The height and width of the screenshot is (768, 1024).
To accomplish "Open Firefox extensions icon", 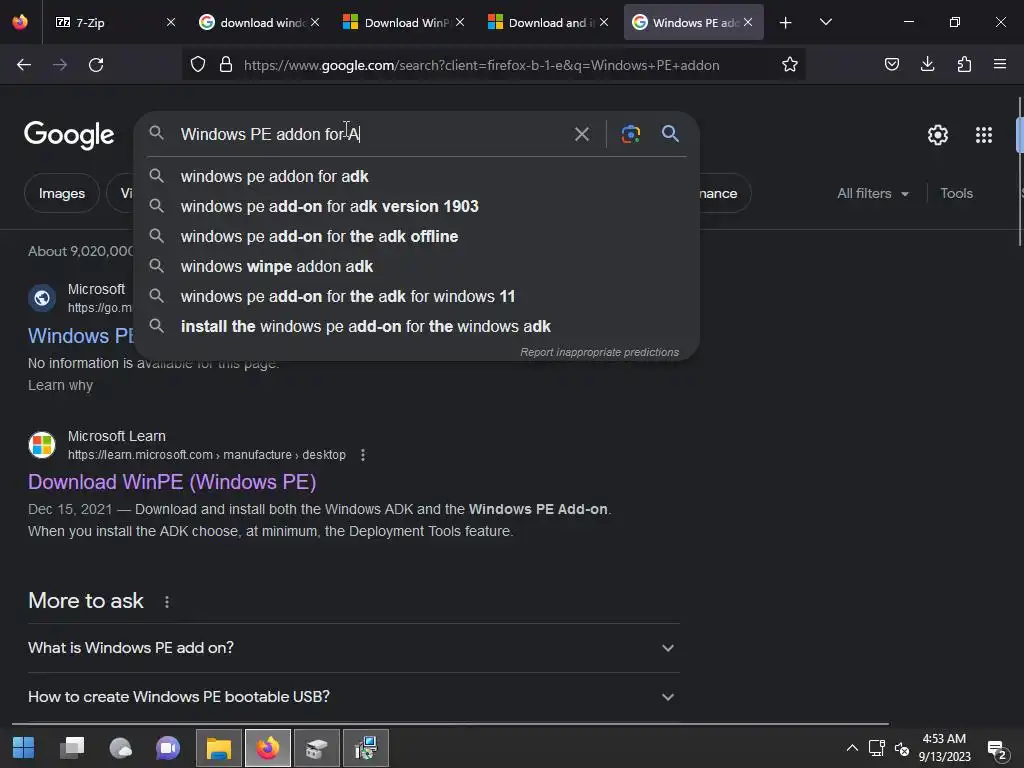I will 964,64.
